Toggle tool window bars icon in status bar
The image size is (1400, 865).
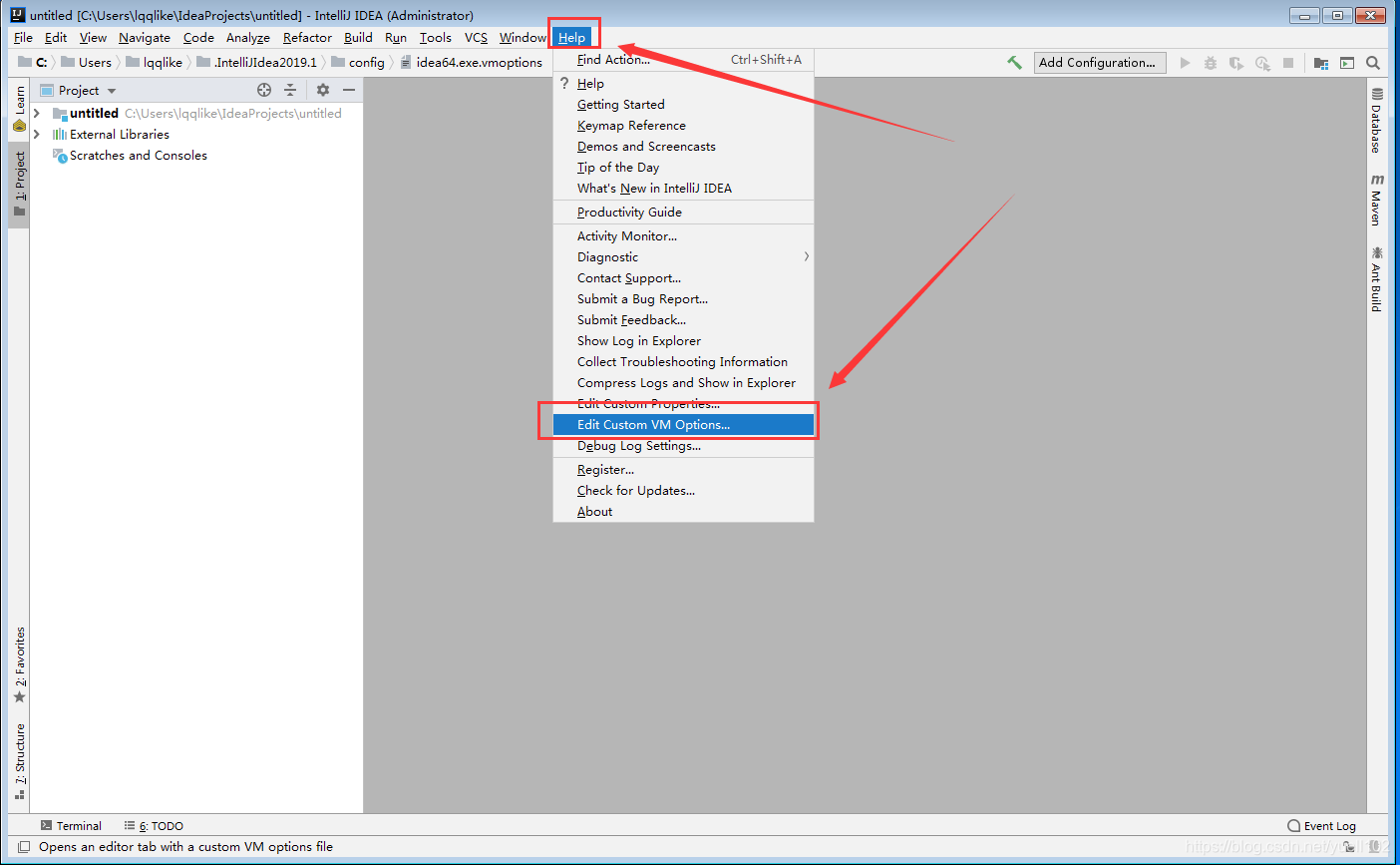24,847
